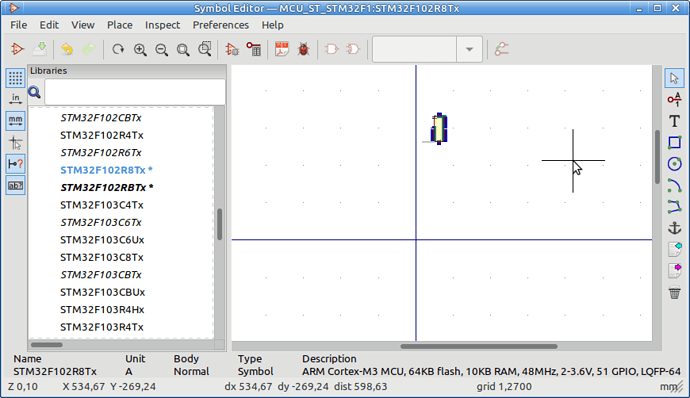
Task: Select STM32F102R4Tx in the library tree
Action: 102,135
